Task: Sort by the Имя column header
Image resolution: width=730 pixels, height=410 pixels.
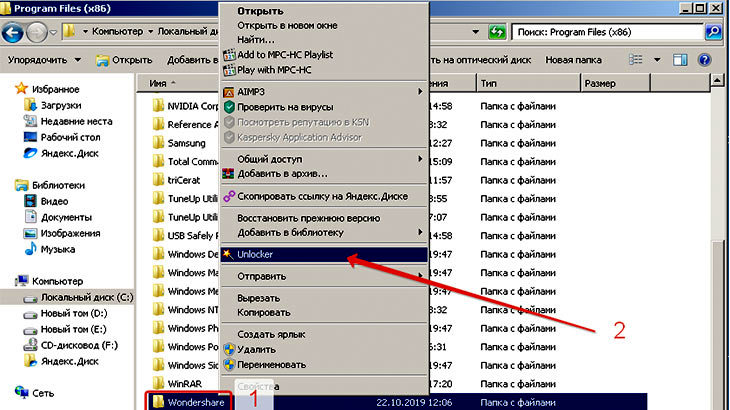Action: [x=178, y=83]
